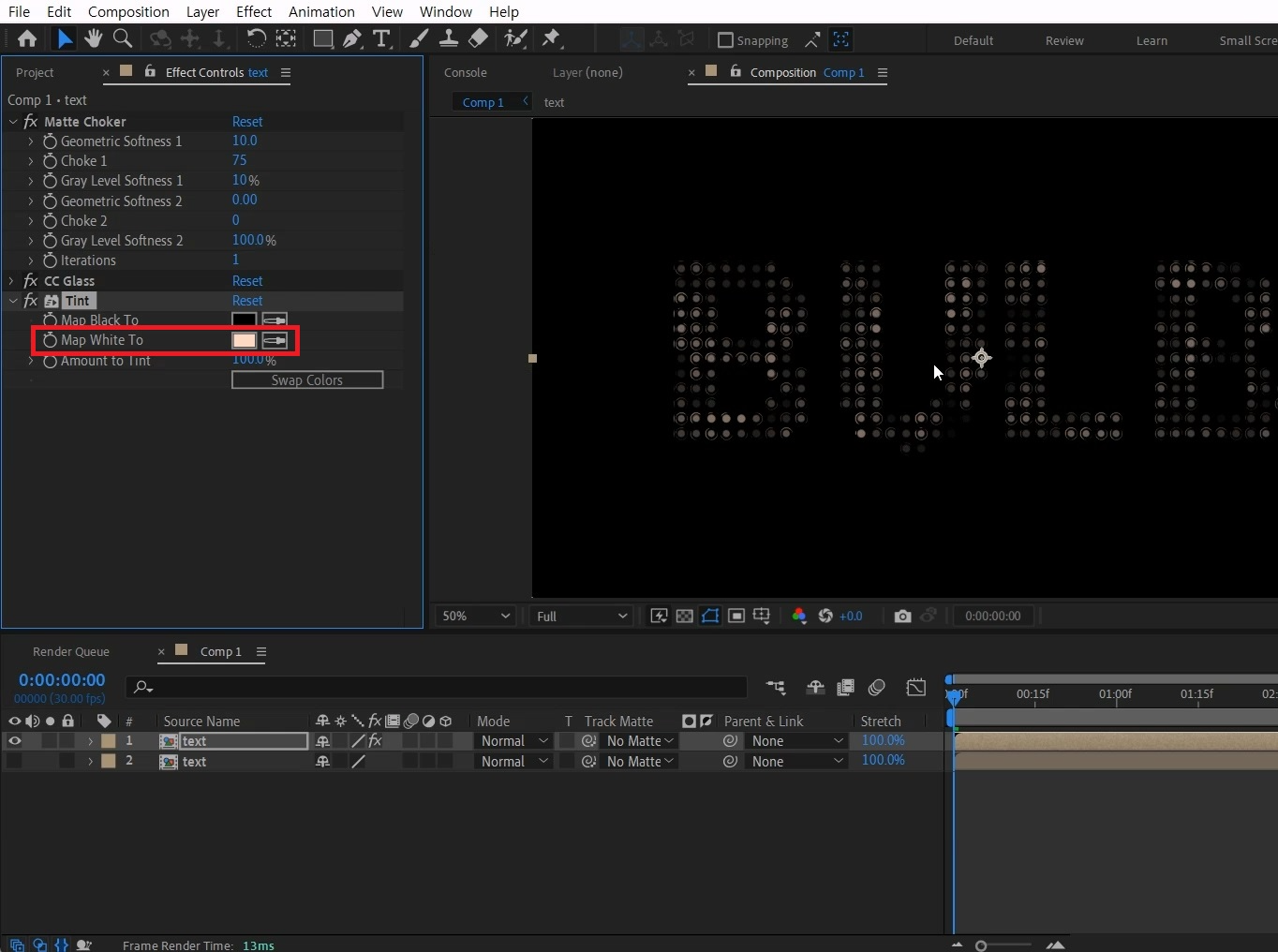Toggle Matte Choker fx effect switch
Screen dimensions: 1278x952
(x=31, y=122)
